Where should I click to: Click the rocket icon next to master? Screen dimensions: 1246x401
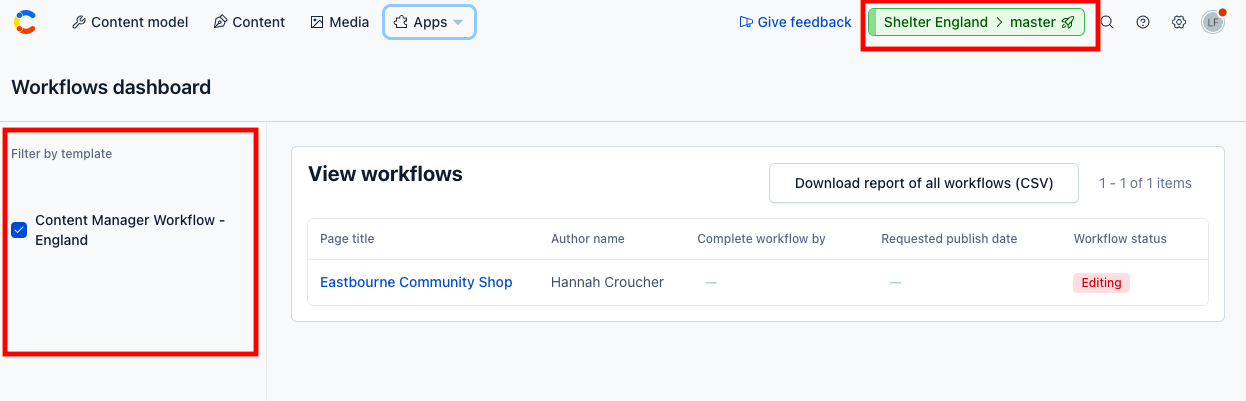1068,22
